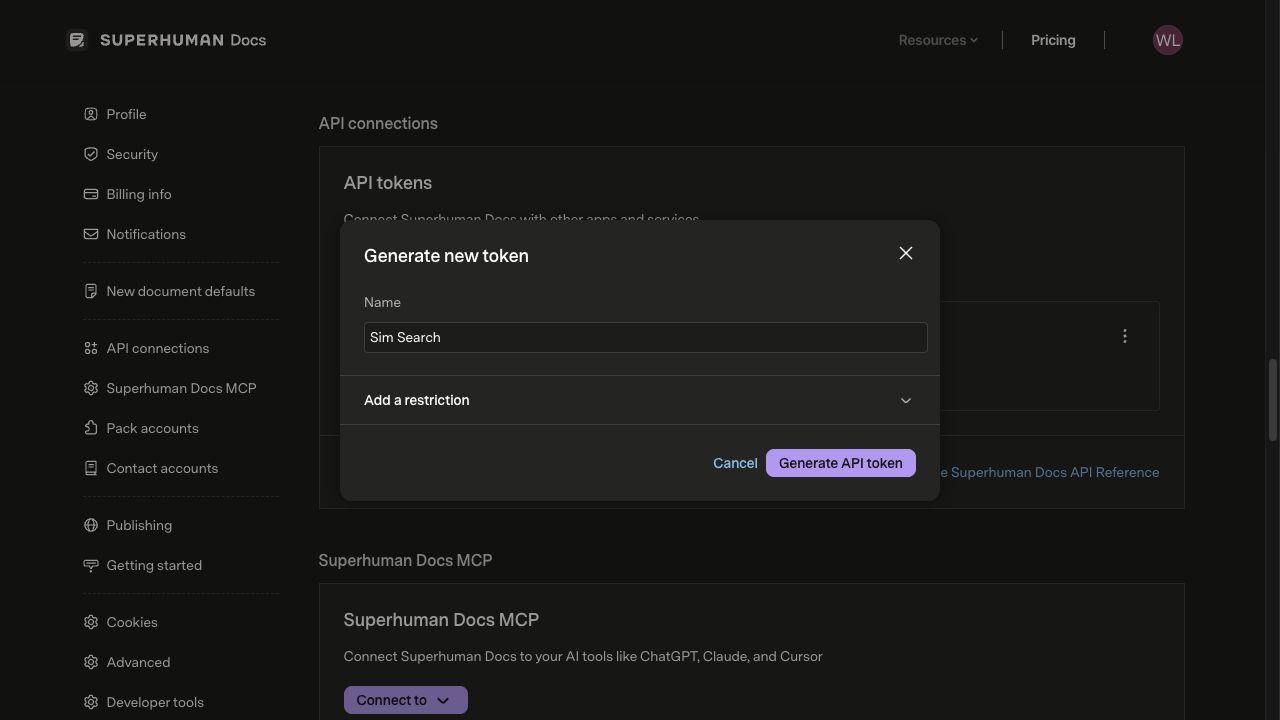Open Developer tools settings
The height and width of the screenshot is (720, 1280).
[155, 702]
